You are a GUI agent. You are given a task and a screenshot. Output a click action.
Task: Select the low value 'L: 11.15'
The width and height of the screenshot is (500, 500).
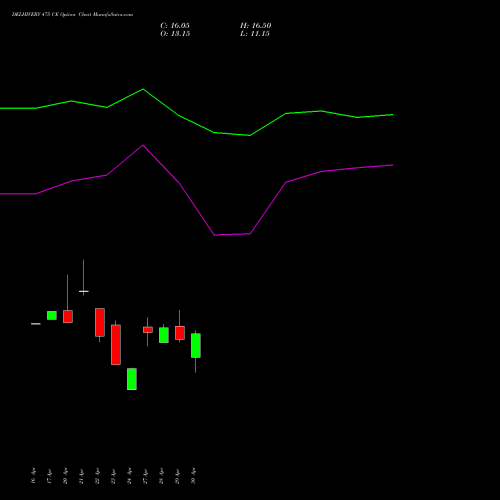click(x=255, y=34)
